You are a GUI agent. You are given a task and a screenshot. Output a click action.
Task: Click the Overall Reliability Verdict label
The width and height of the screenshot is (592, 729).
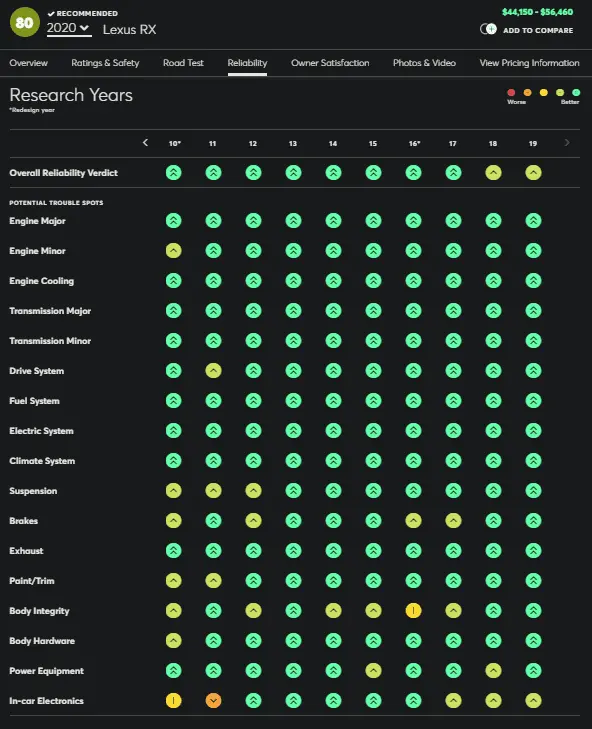(63, 173)
